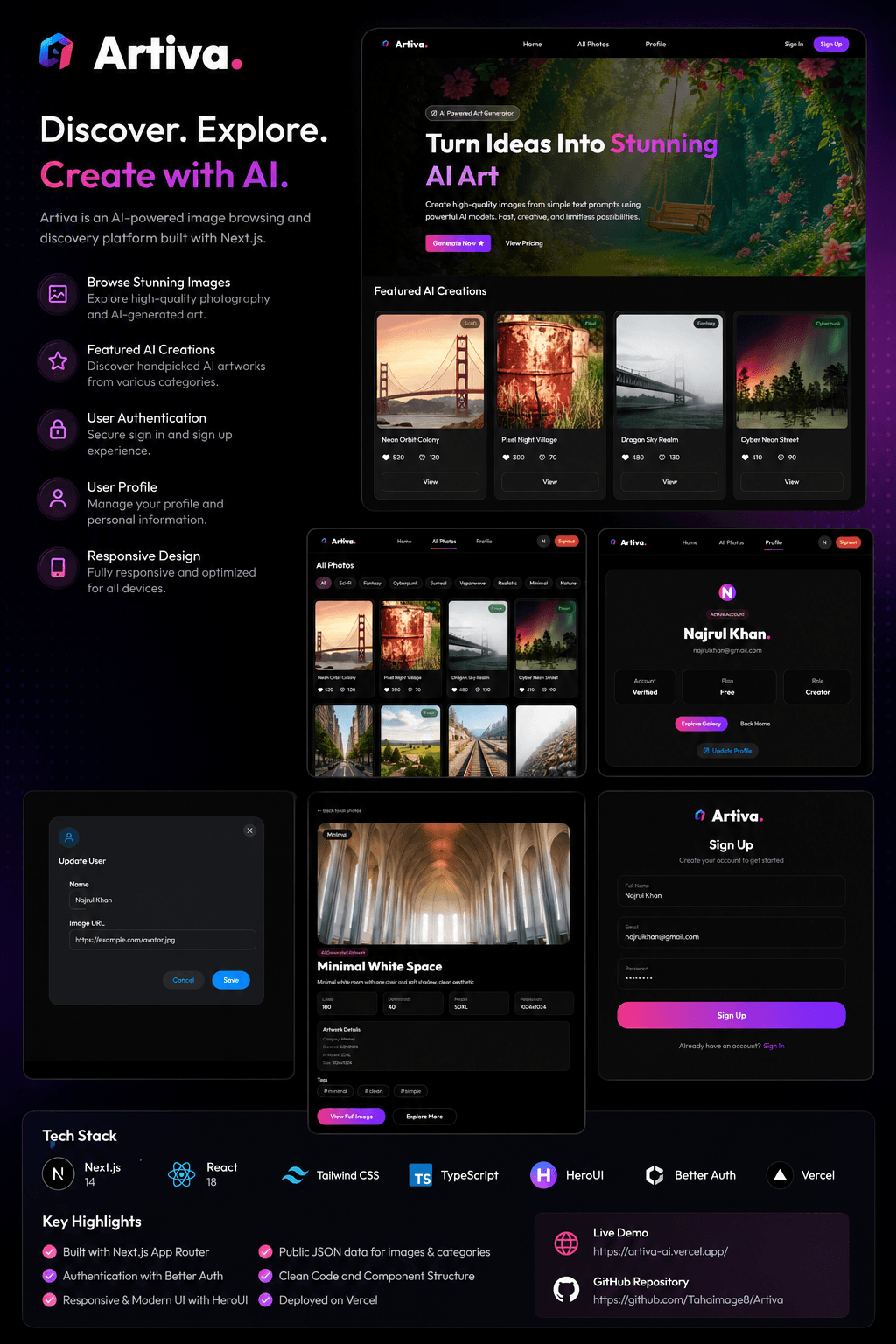Click the active All Photos tab in gallery screen

coord(444,542)
